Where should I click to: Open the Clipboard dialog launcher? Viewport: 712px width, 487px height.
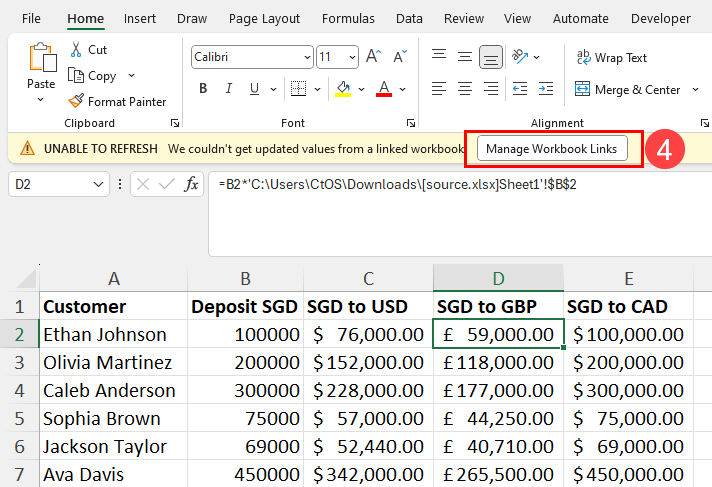pyautogui.click(x=175, y=123)
